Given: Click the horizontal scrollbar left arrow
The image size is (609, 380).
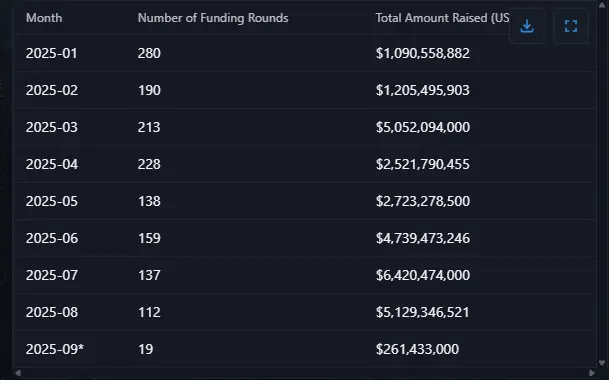Looking at the screenshot, I should click(x=18, y=373).
